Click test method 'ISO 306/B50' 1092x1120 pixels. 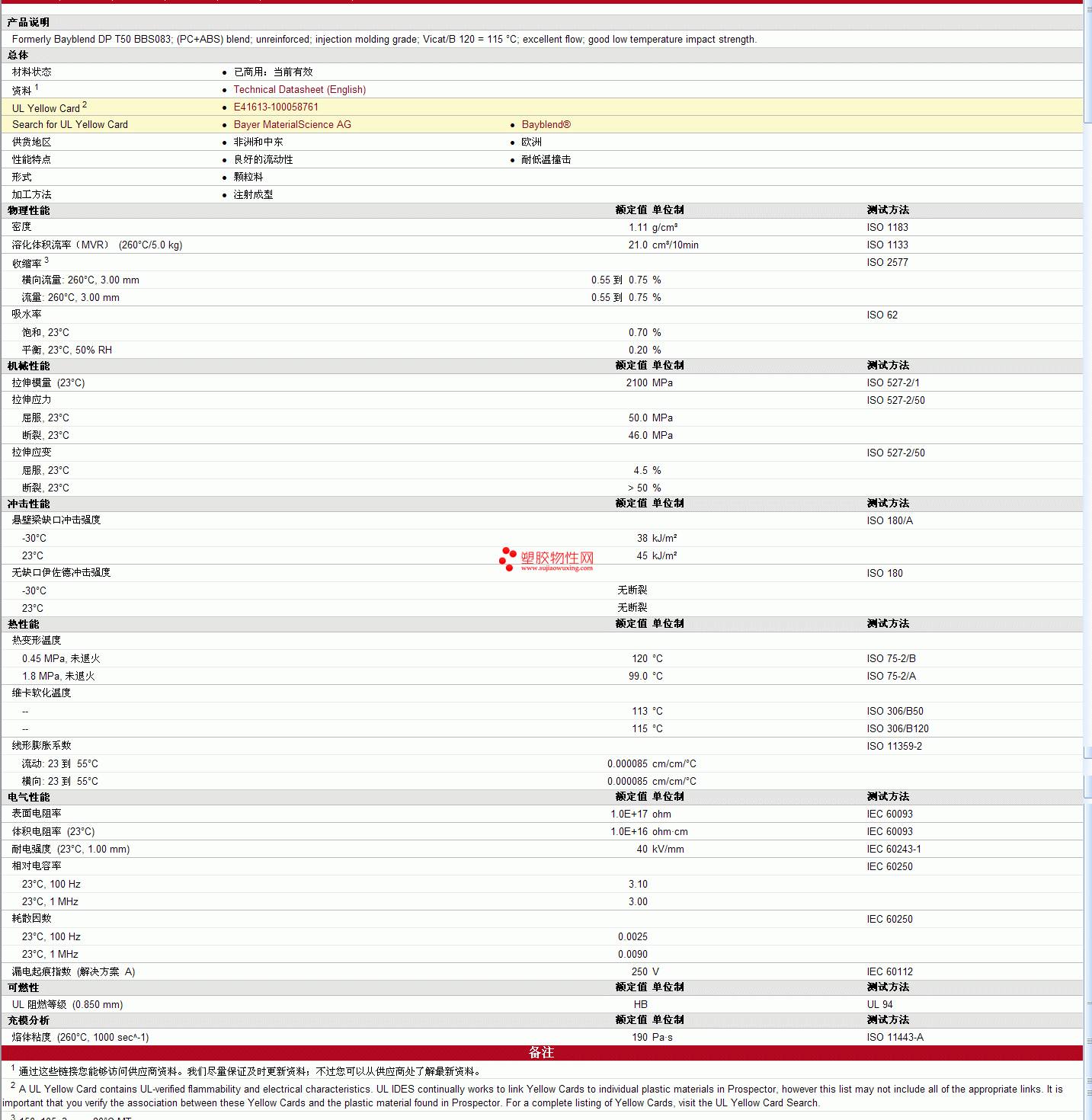pos(895,712)
